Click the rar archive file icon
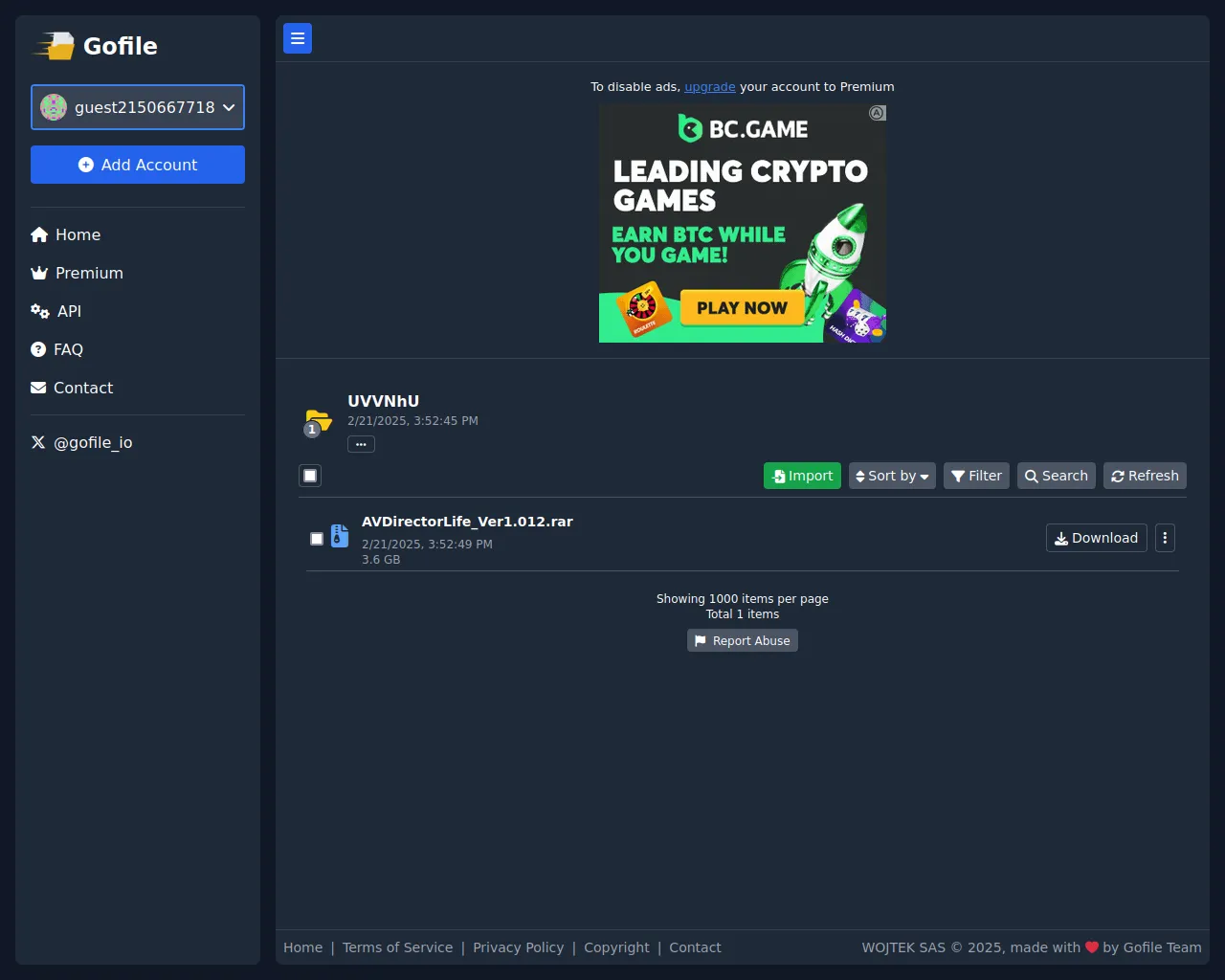Viewport: 1225px width, 980px height. pyautogui.click(x=340, y=536)
